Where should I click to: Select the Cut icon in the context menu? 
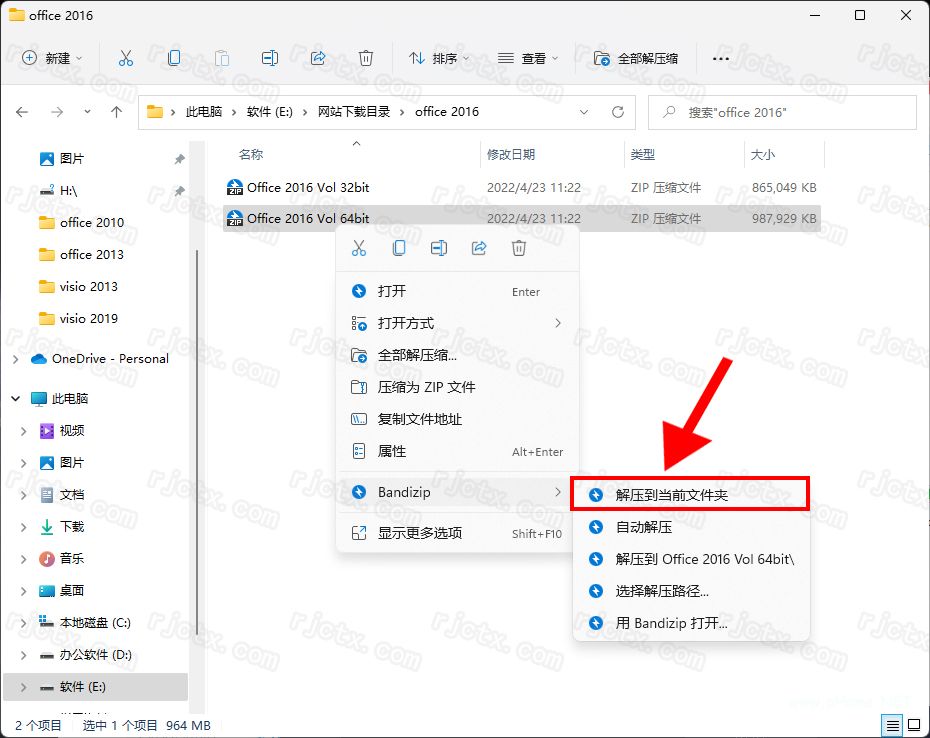[x=359, y=247]
